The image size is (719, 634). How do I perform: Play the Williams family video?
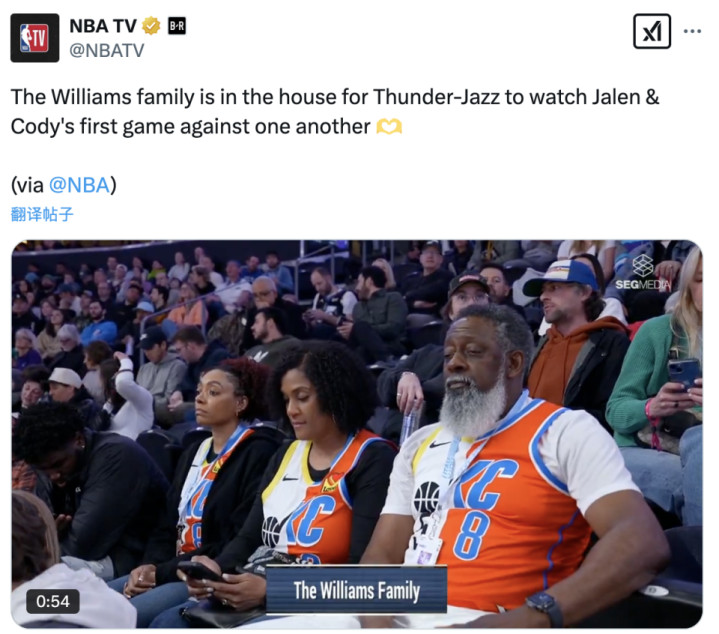(x=357, y=434)
